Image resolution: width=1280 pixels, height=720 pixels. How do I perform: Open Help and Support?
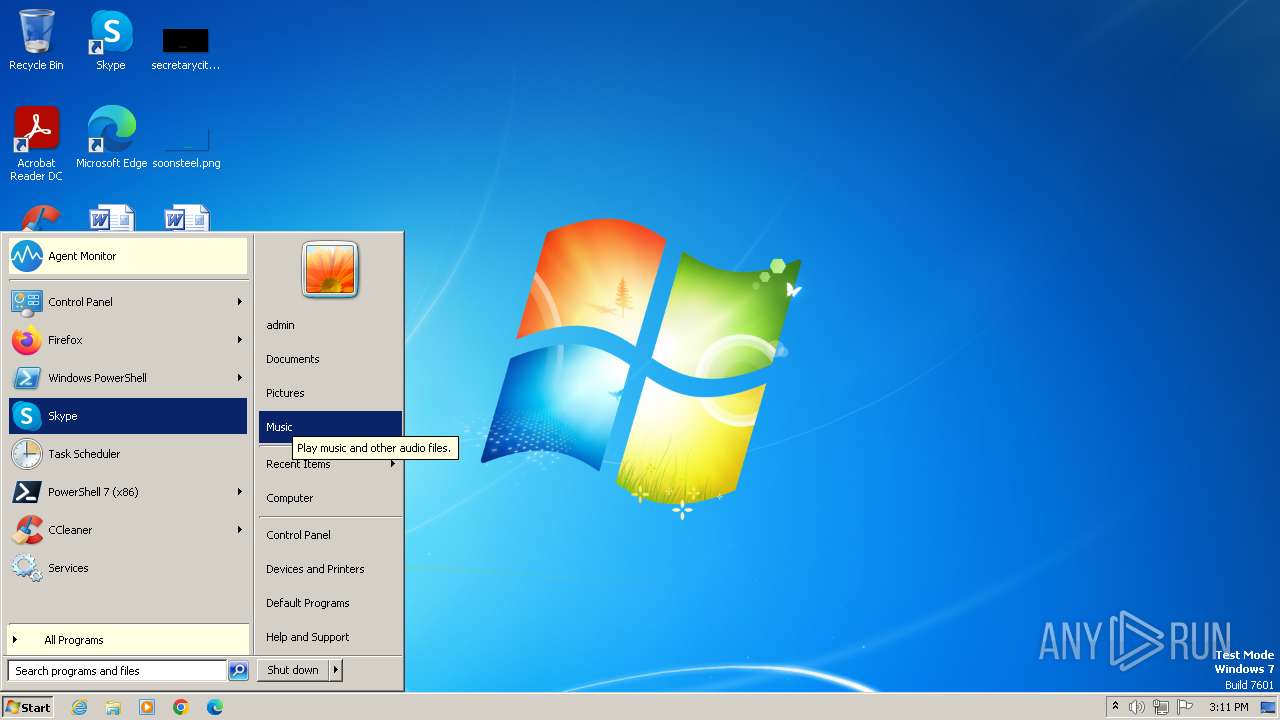tap(330, 637)
